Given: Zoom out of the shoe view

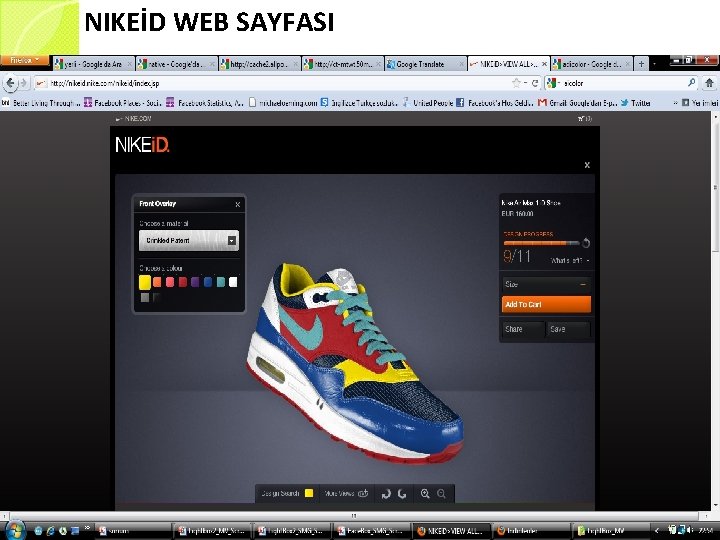Looking at the screenshot, I should 441,494.
